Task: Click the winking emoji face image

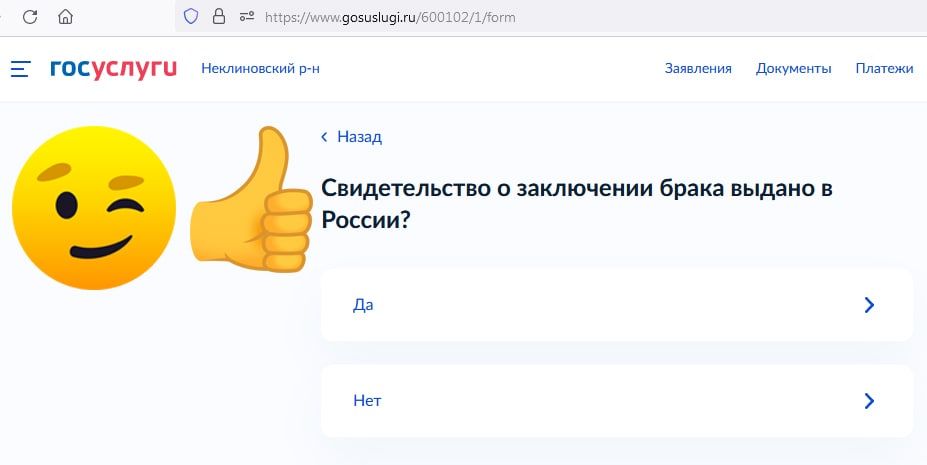Action: pos(94,207)
